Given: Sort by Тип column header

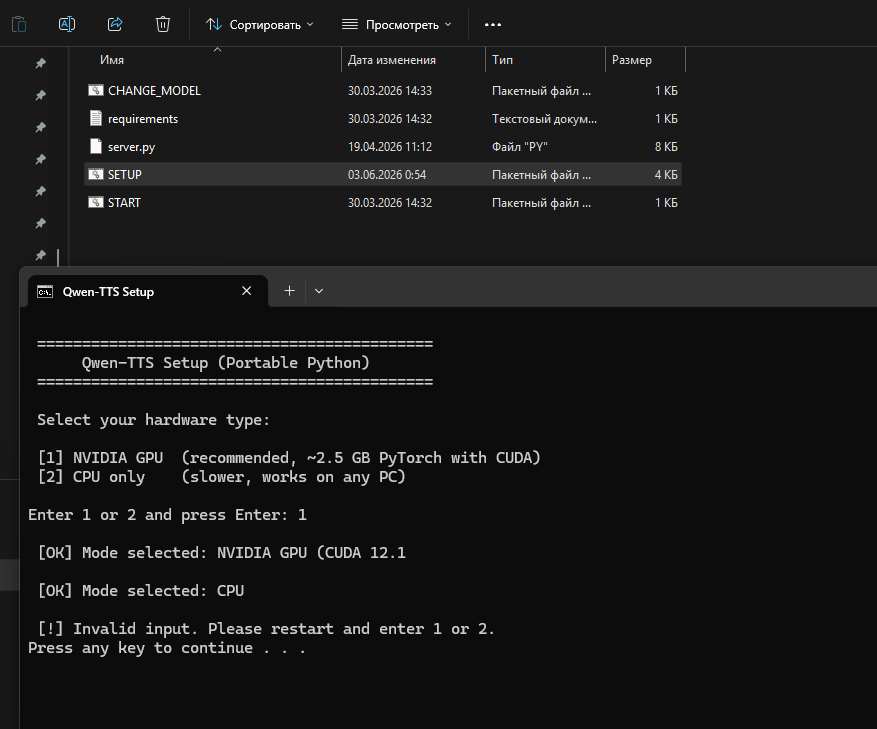Looking at the screenshot, I should 502,60.
